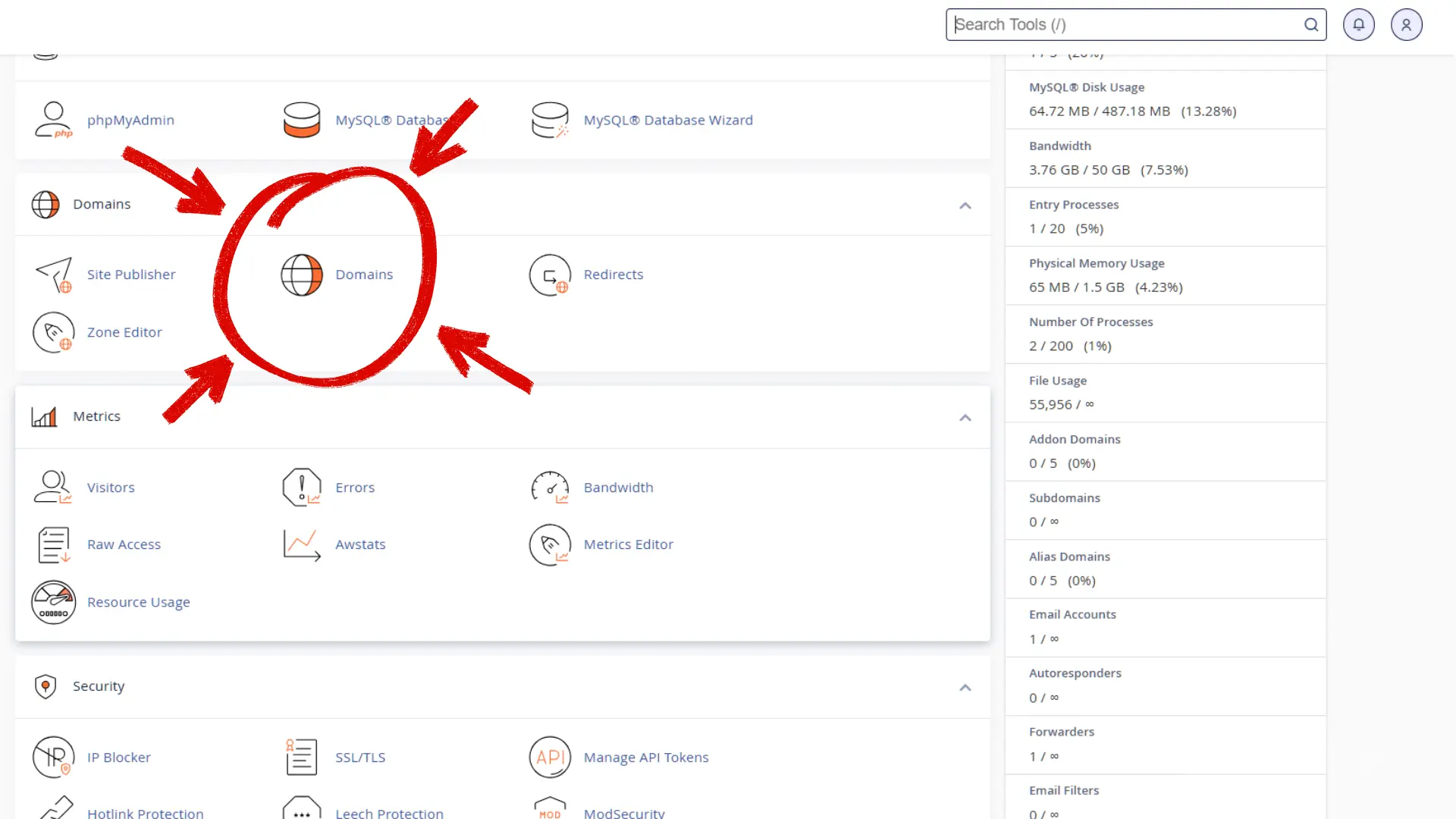The width and height of the screenshot is (1456, 819).
Task: Click the Metrics section bar chart icon
Action: [44, 416]
